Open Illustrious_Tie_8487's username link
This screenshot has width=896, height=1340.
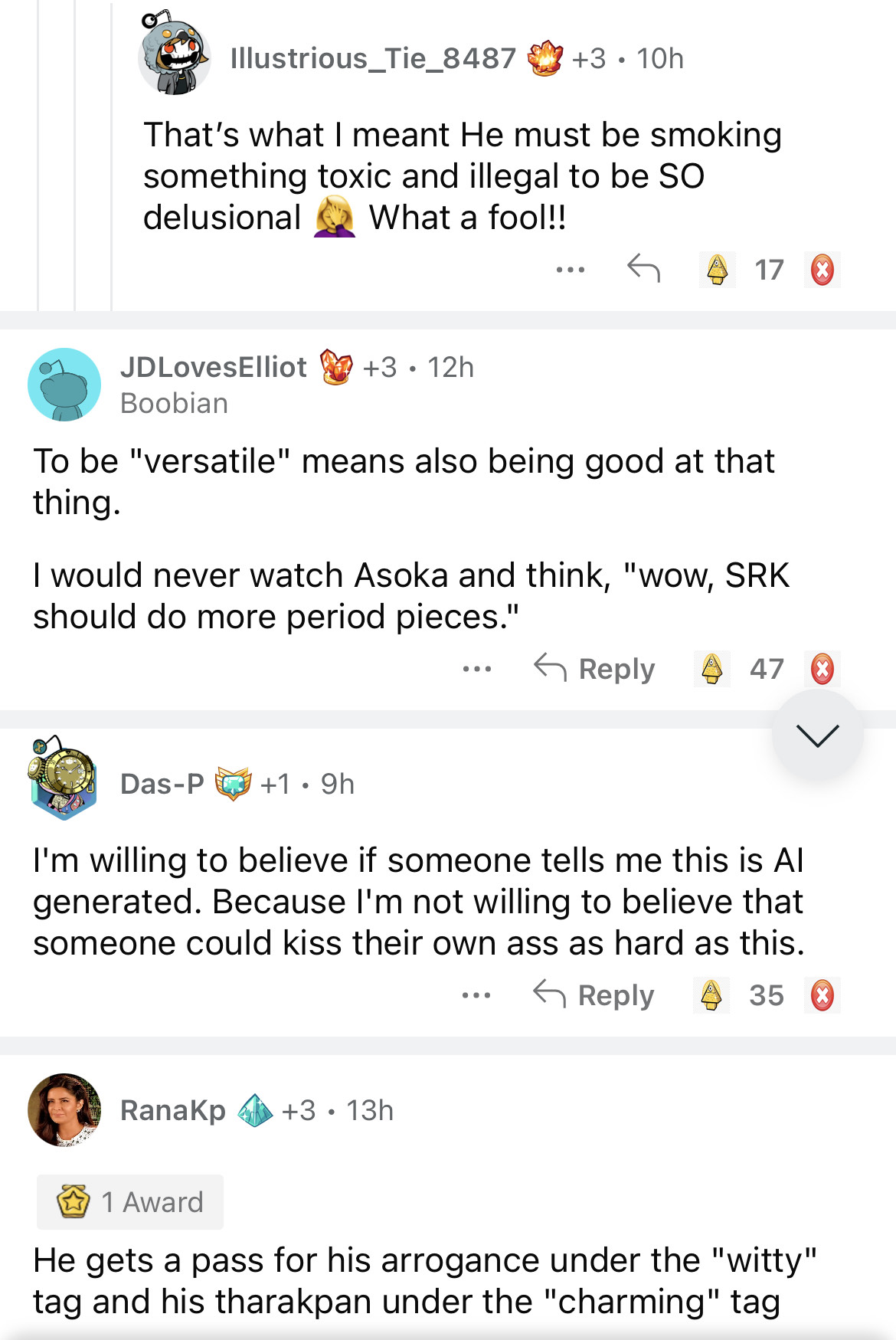(373, 58)
